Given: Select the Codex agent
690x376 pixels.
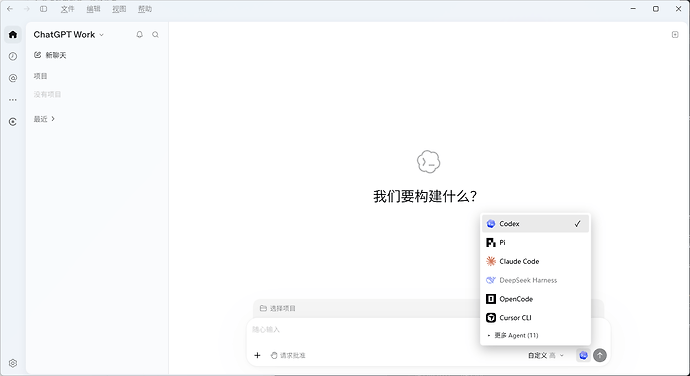Looking at the screenshot, I should click(x=535, y=224).
